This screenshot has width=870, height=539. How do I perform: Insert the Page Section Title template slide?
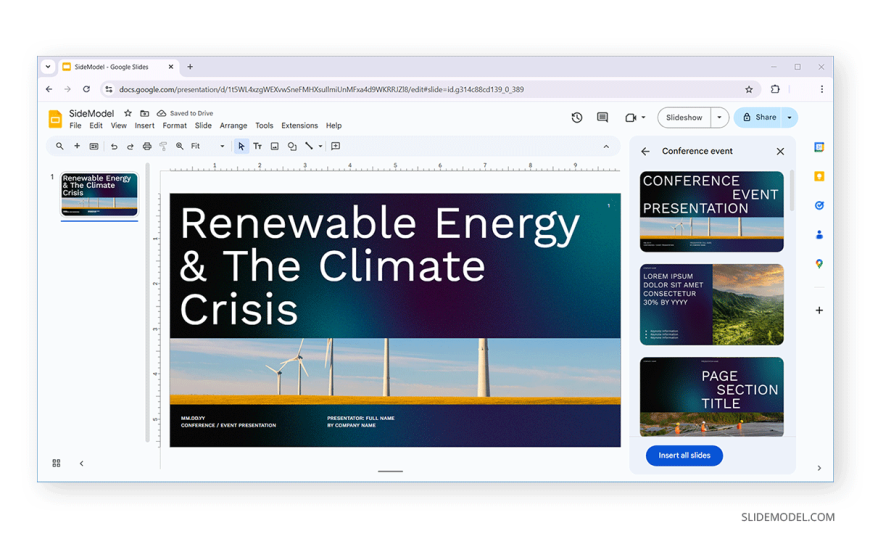(712, 397)
